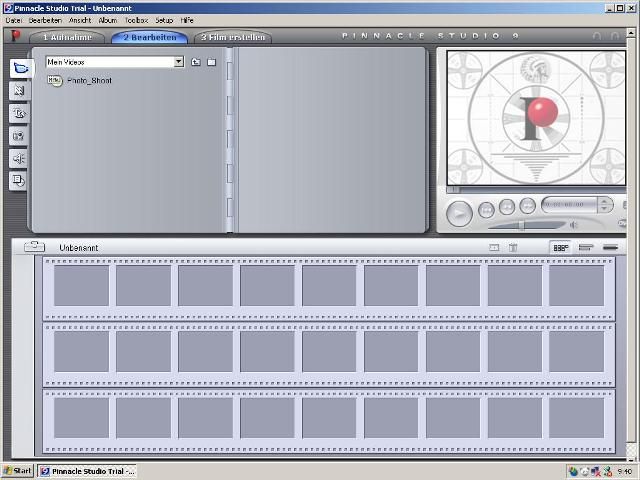Expand the Mein Videos folder dropdown
The width and height of the screenshot is (640, 480).
(x=179, y=62)
